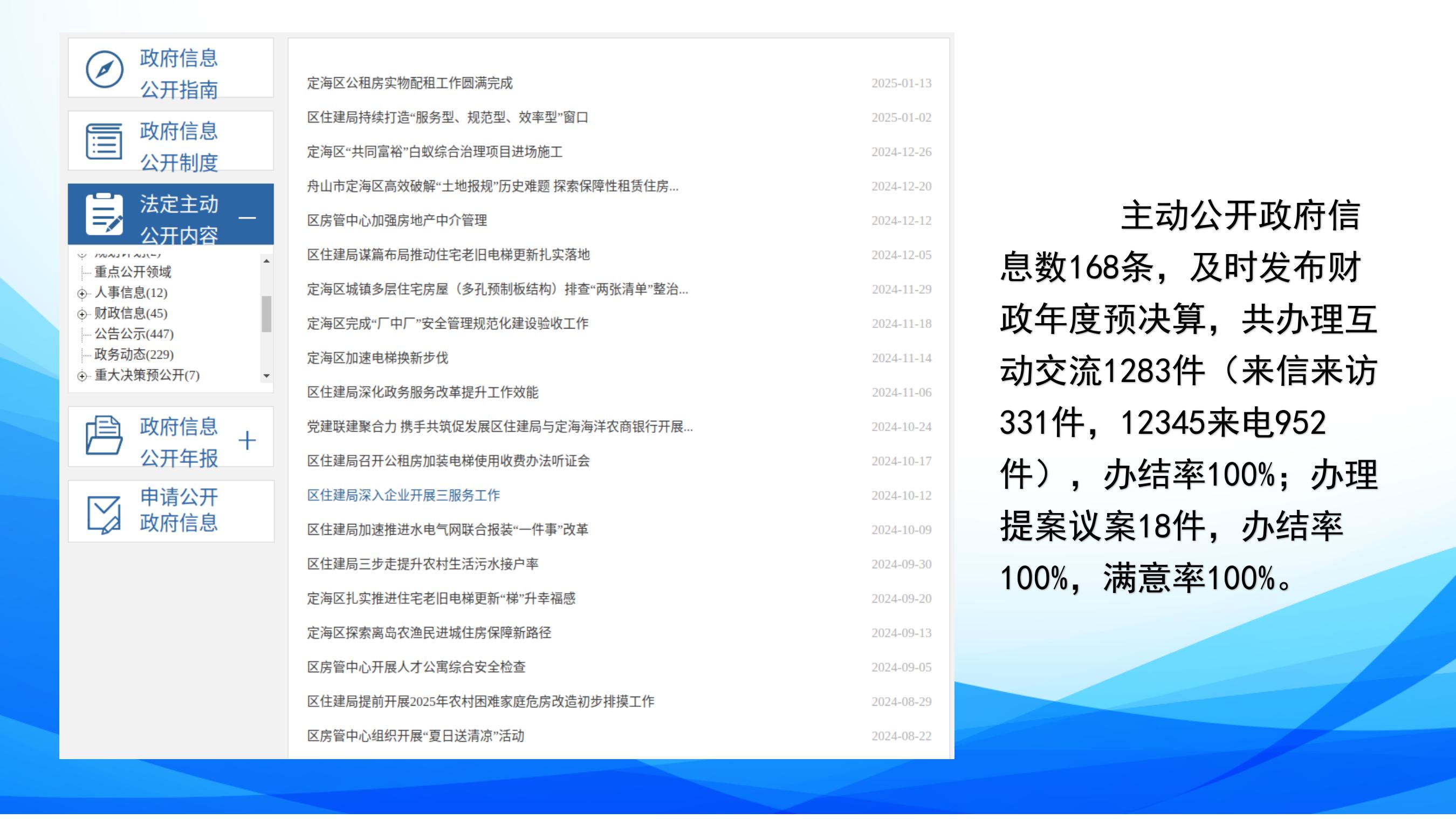
Task: Click the tree scrollbar's up arrow
Action: (x=267, y=261)
